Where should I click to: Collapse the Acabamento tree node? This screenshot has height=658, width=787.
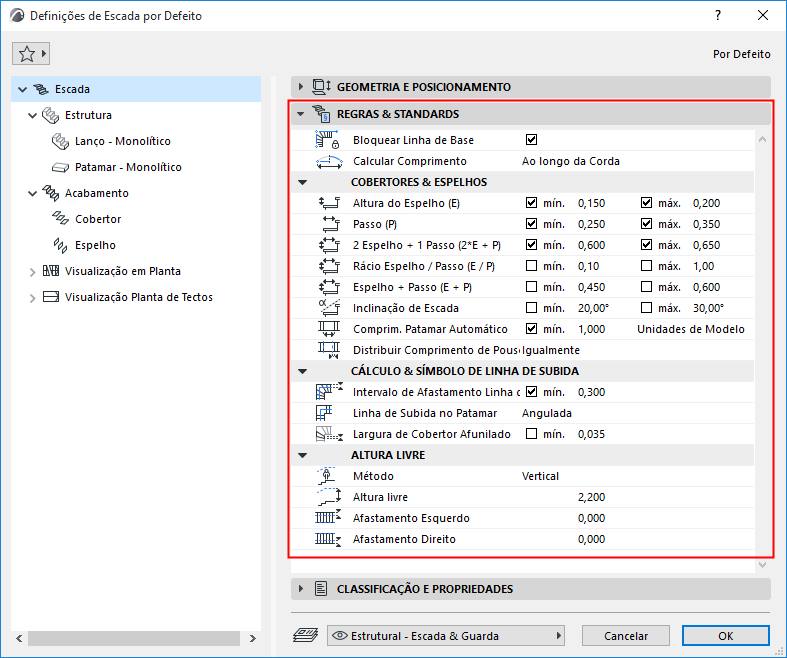click(33, 193)
